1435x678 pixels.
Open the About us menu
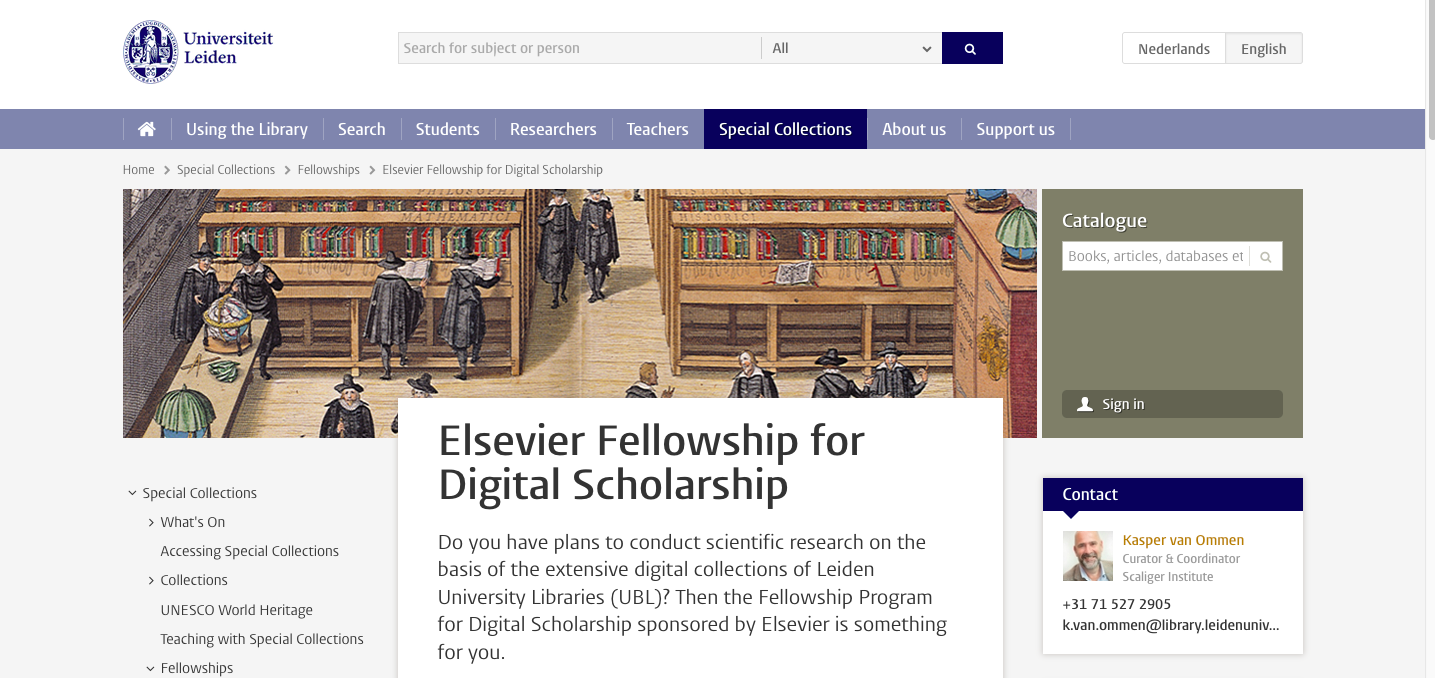(x=914, y=129)
